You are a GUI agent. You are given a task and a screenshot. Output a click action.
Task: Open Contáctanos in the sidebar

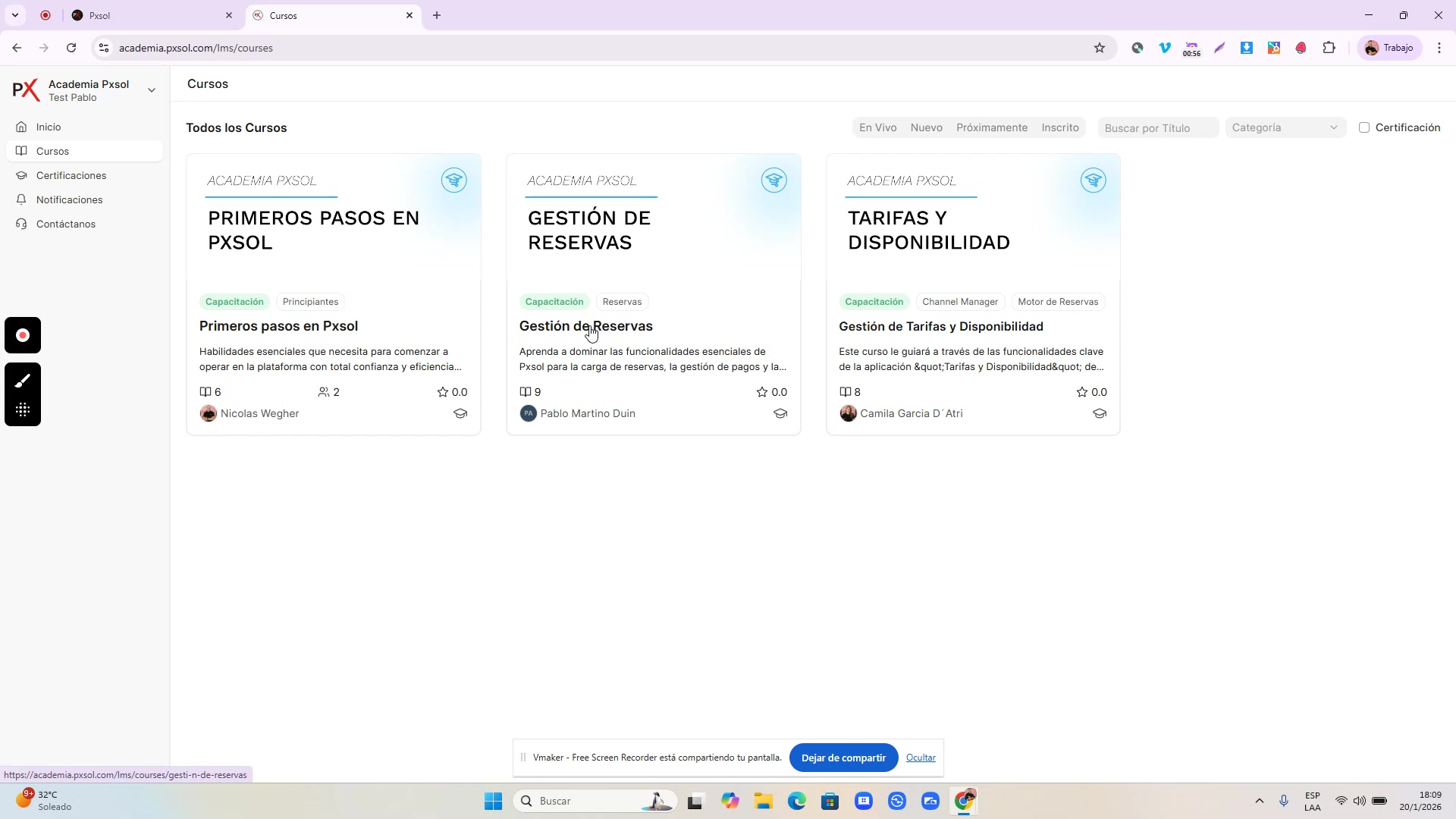click(84, 224)
